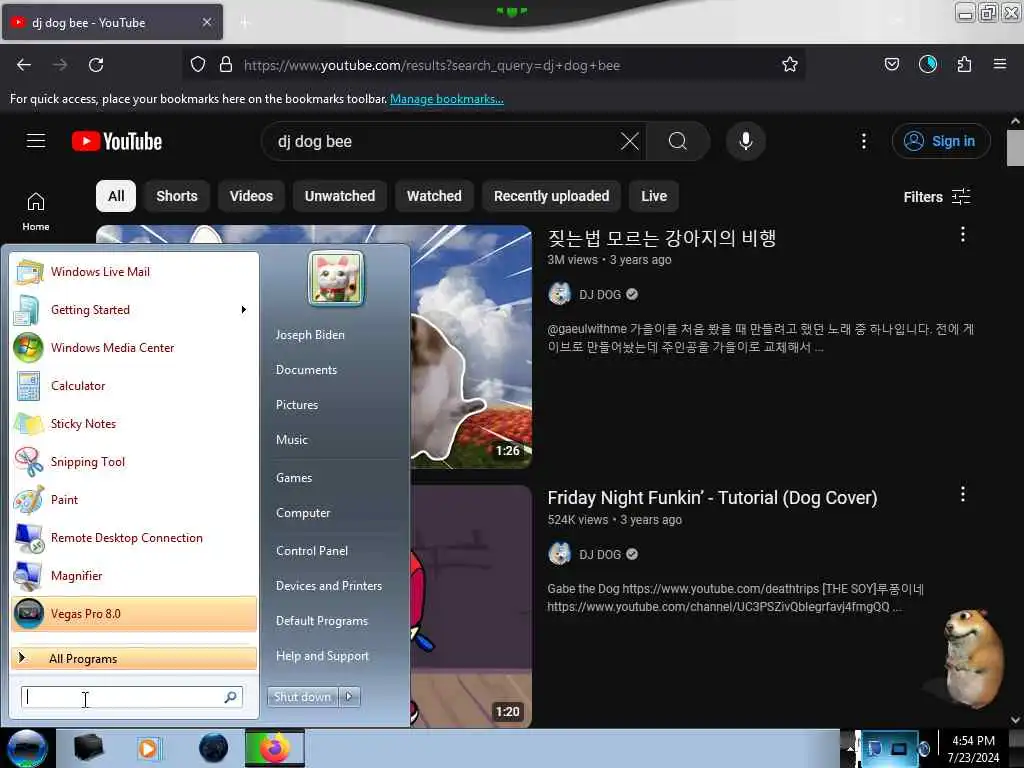Reload the YouTube page
Screen dimensions: 1024x768
[x=96, y=65]
